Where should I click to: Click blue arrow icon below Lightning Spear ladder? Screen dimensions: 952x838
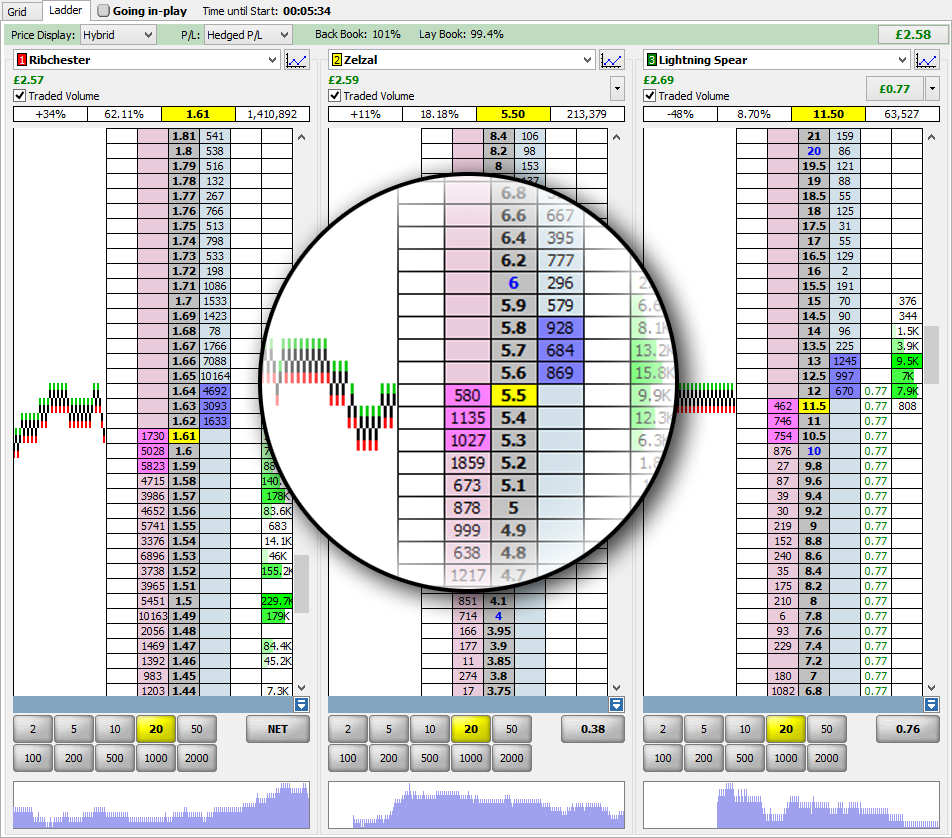(932, 704)
